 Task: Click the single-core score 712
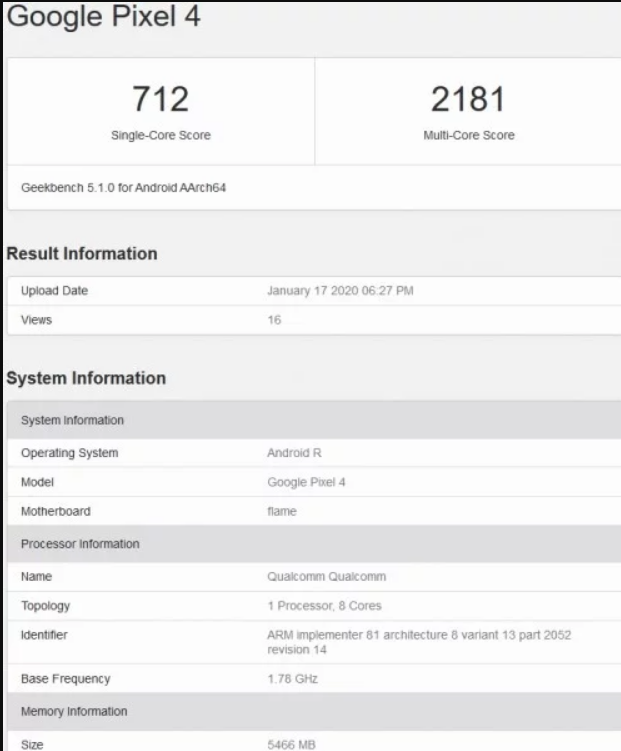(160, 99)
